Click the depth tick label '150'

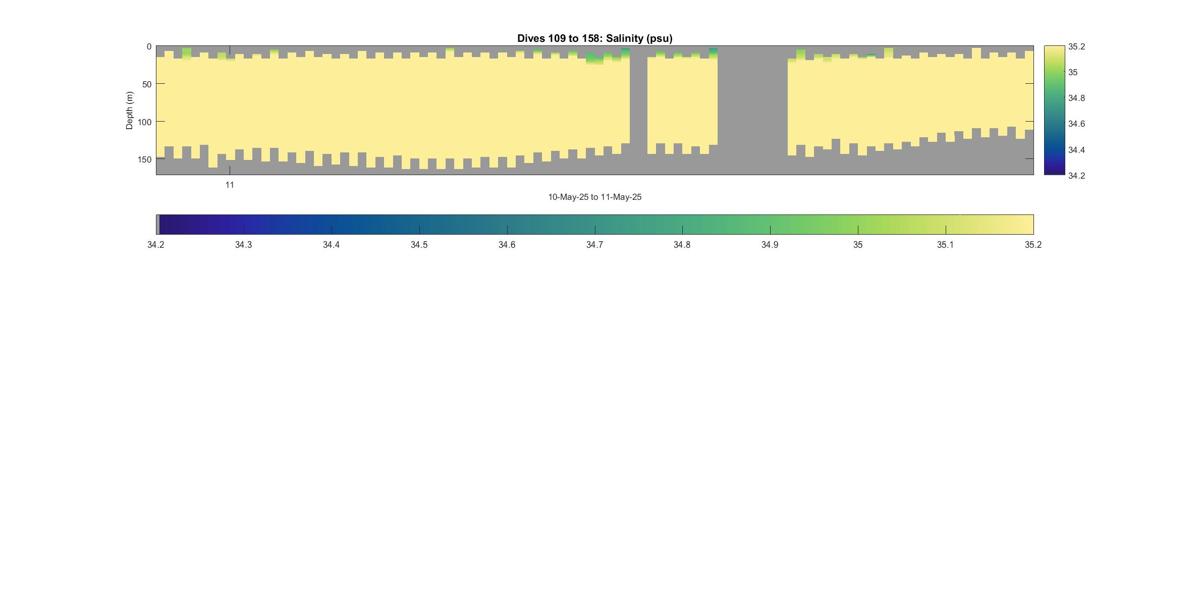[x=144, y=159]
